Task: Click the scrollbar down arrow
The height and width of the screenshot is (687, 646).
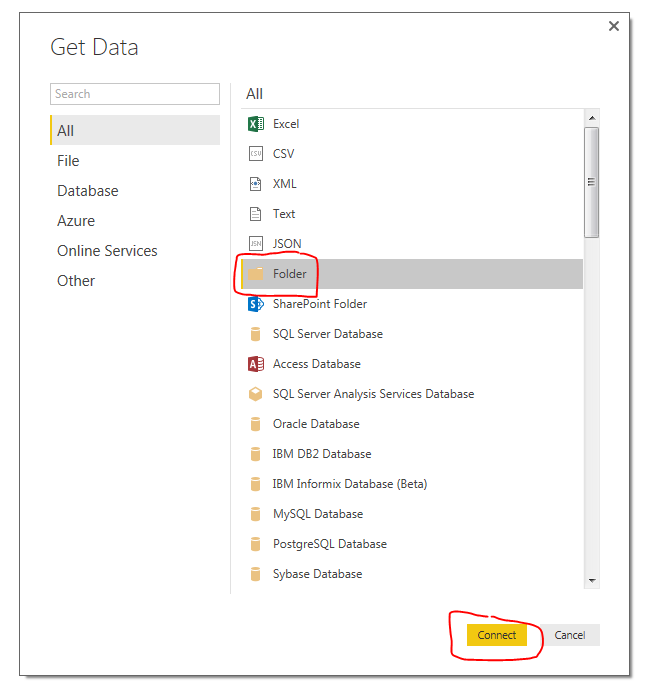Action: 592,581
